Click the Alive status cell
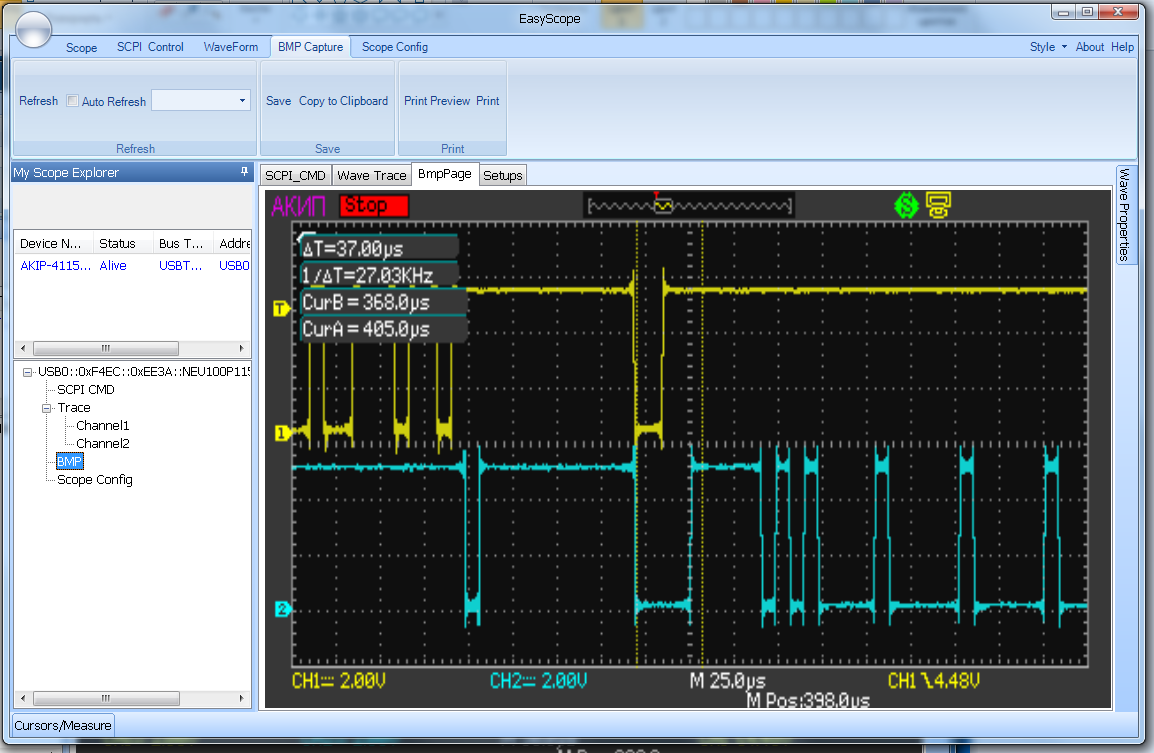The image size is (1154, 753). pyautogui.click(x=113, y=266)
